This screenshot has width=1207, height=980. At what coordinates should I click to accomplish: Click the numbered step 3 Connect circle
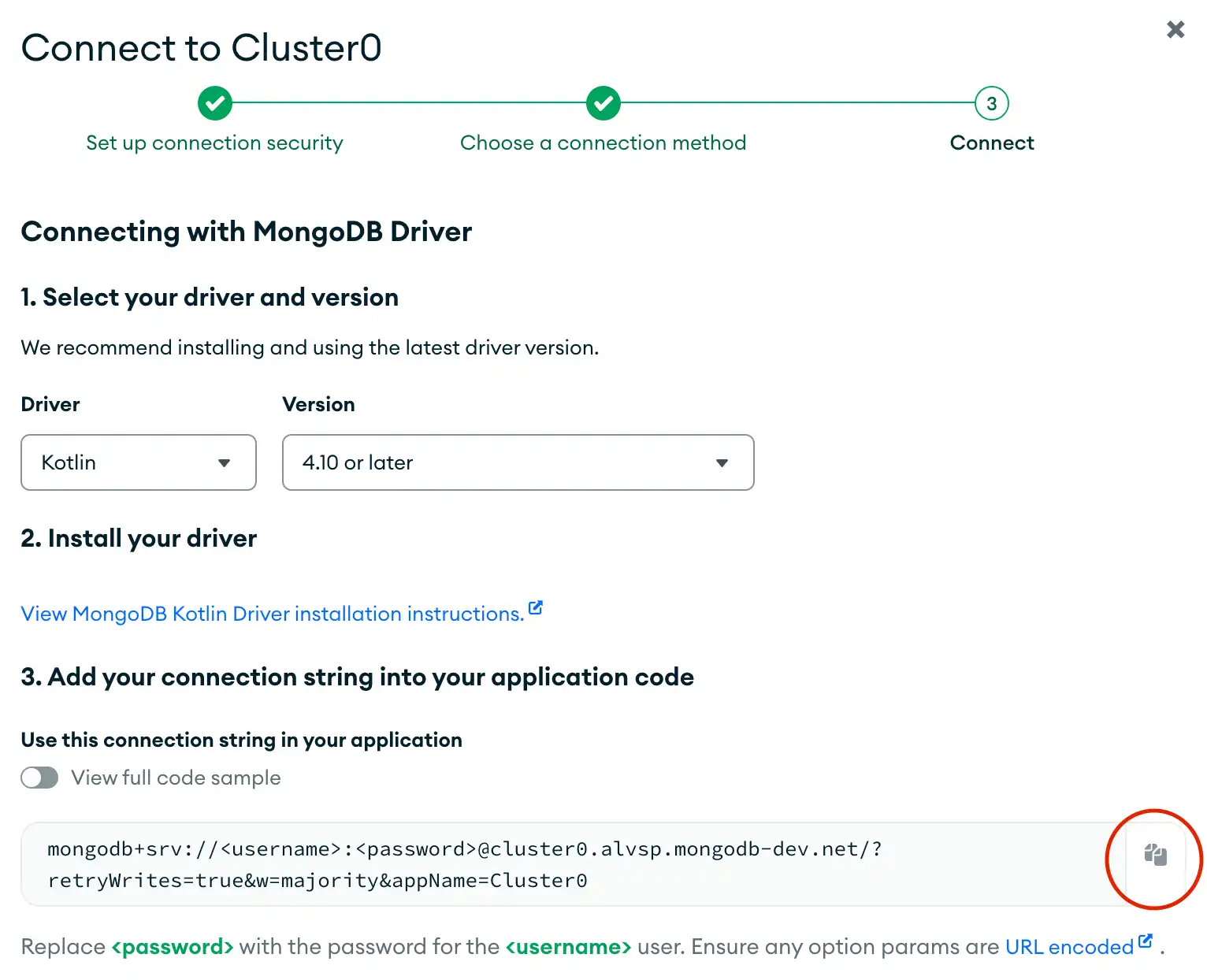[991, 102]
